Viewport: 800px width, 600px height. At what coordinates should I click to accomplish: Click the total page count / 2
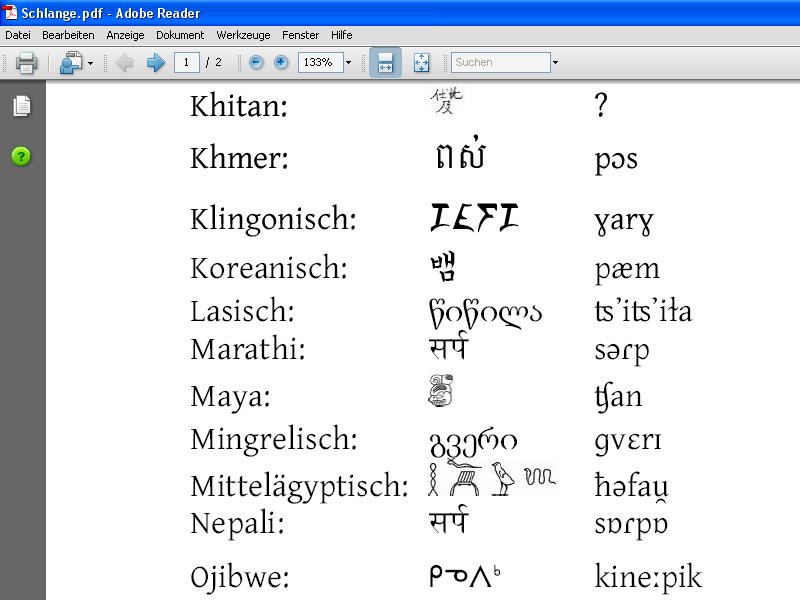tap(214, 62)
